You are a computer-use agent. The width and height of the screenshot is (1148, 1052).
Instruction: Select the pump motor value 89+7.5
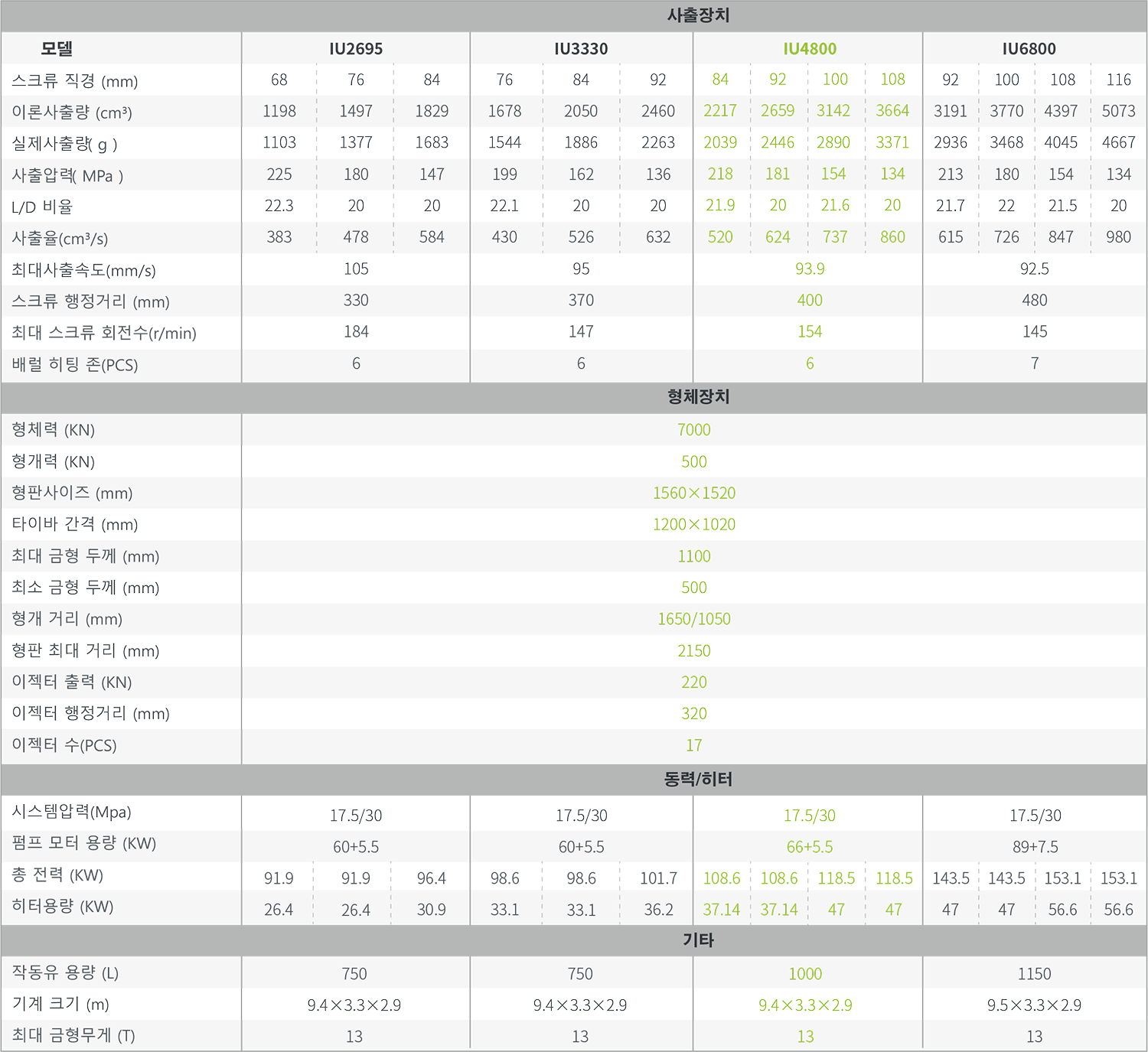1035,847
